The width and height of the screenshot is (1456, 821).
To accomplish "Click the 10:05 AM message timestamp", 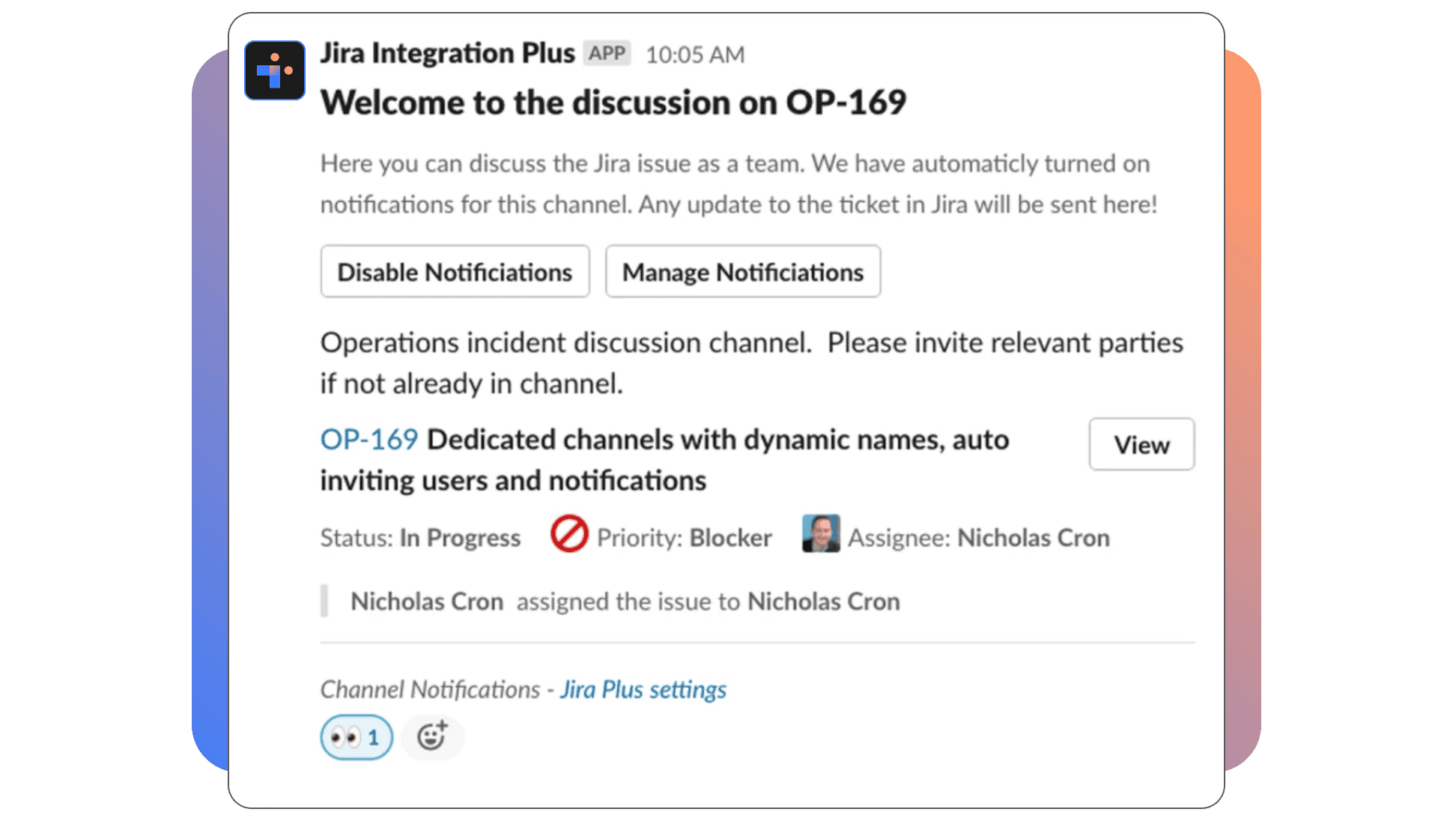I will coord(695,55).
